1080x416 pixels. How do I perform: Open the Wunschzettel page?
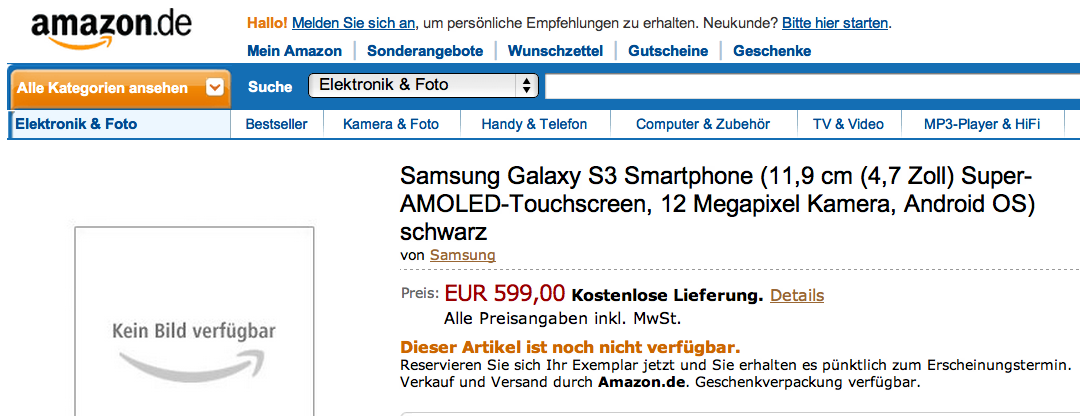tap(555, 51)
